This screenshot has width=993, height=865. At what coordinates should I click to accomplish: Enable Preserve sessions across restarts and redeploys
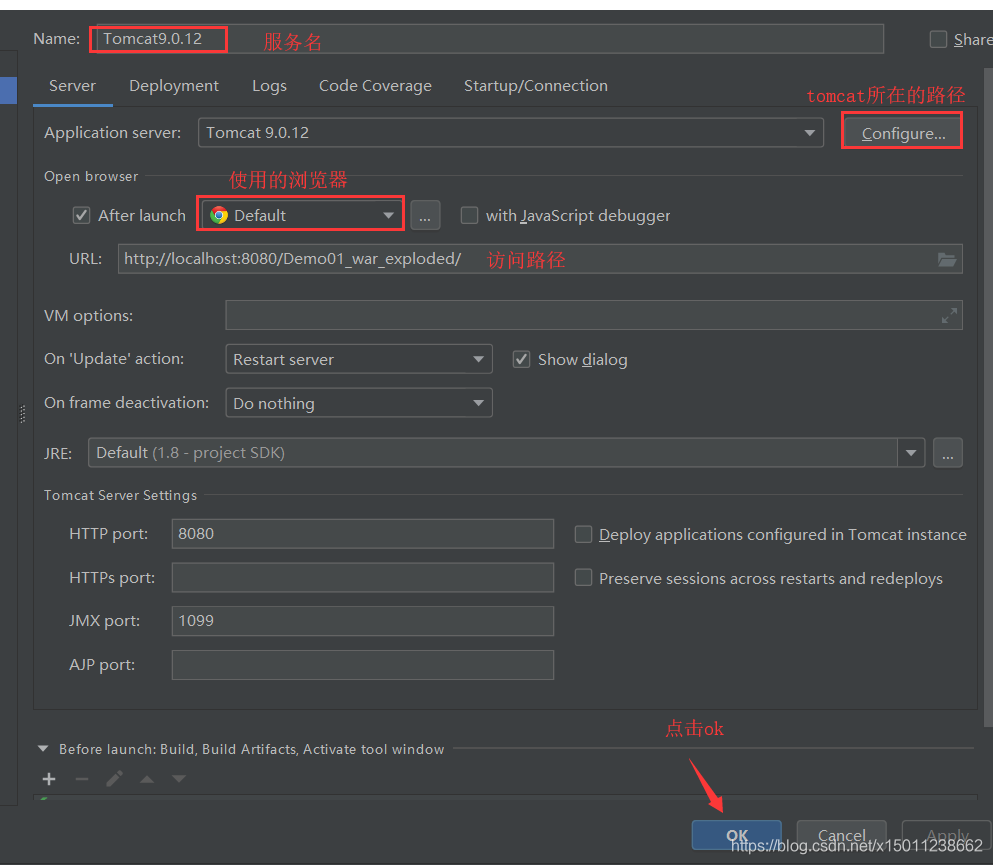[583, 578]
